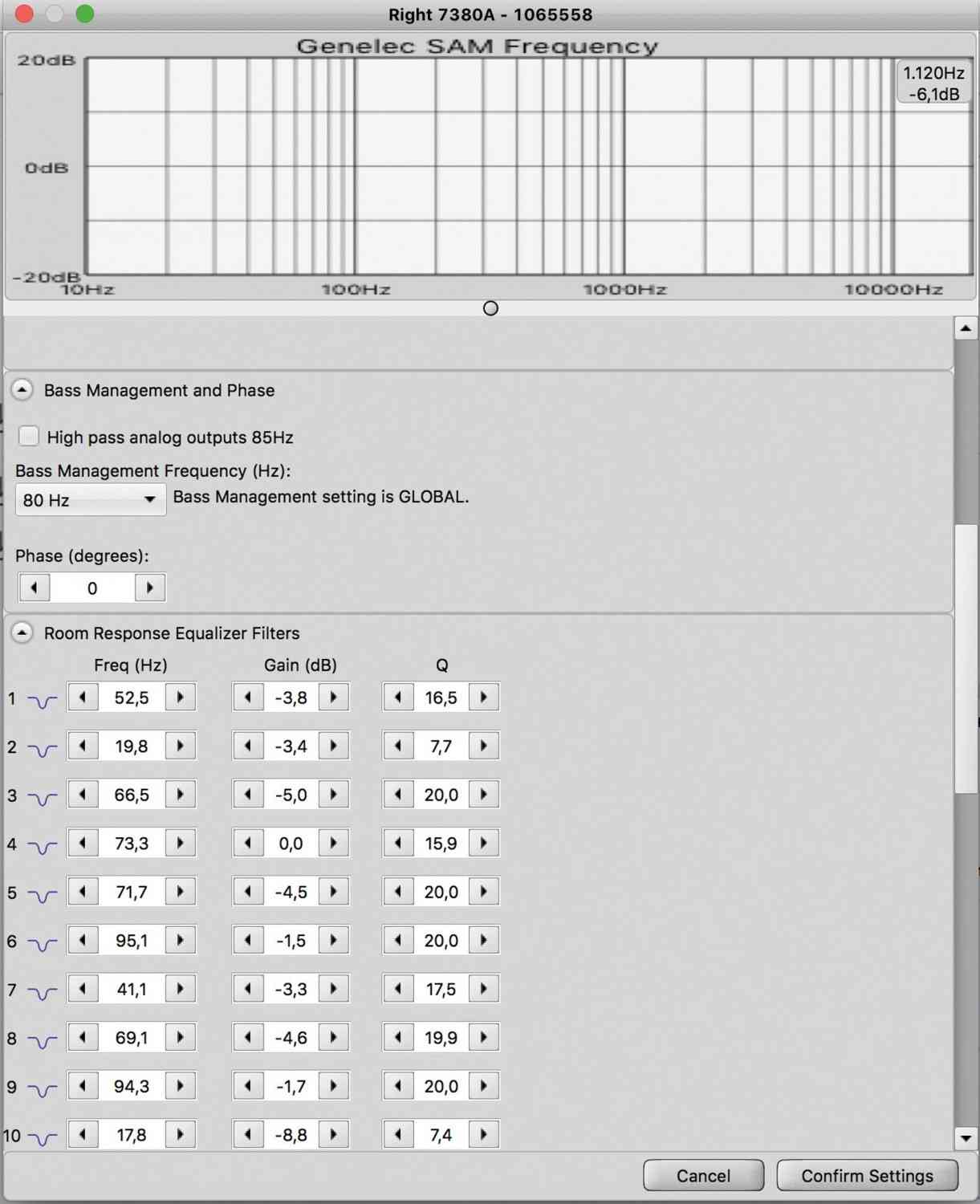Click notch filter type icon for filter 10

tap(42, 1138)
